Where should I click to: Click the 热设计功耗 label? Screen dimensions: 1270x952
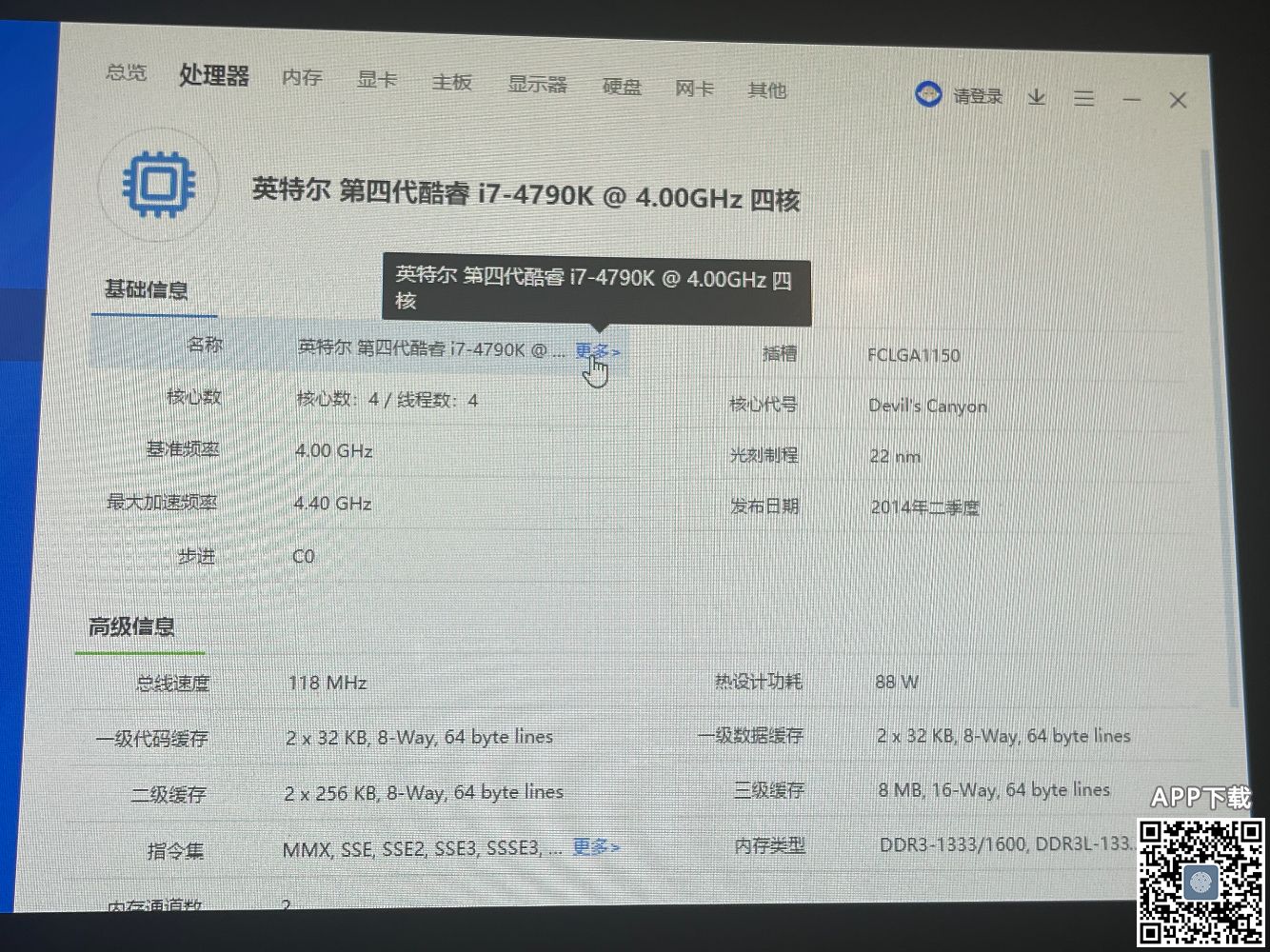(759, 681)
